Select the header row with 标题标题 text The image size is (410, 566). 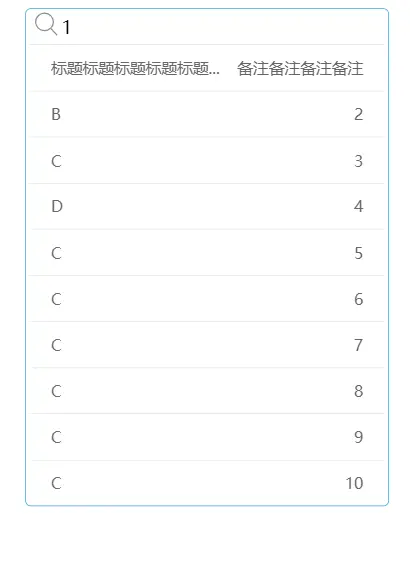point(207,68)
